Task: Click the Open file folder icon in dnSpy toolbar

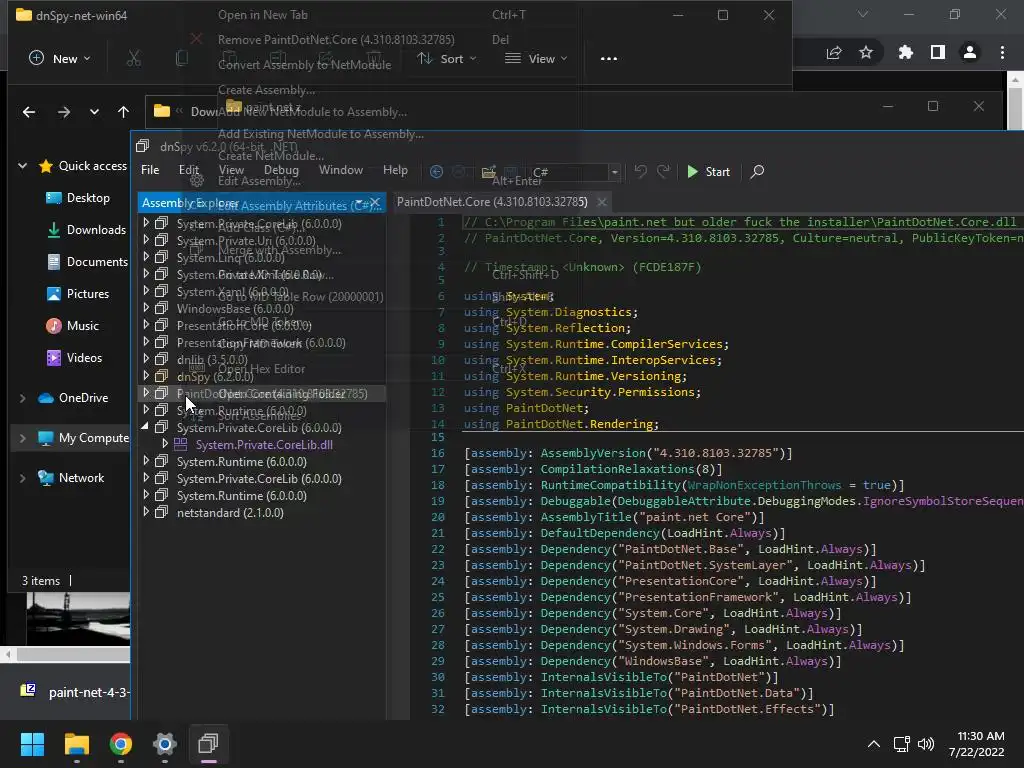Action: tap(488, 172)
